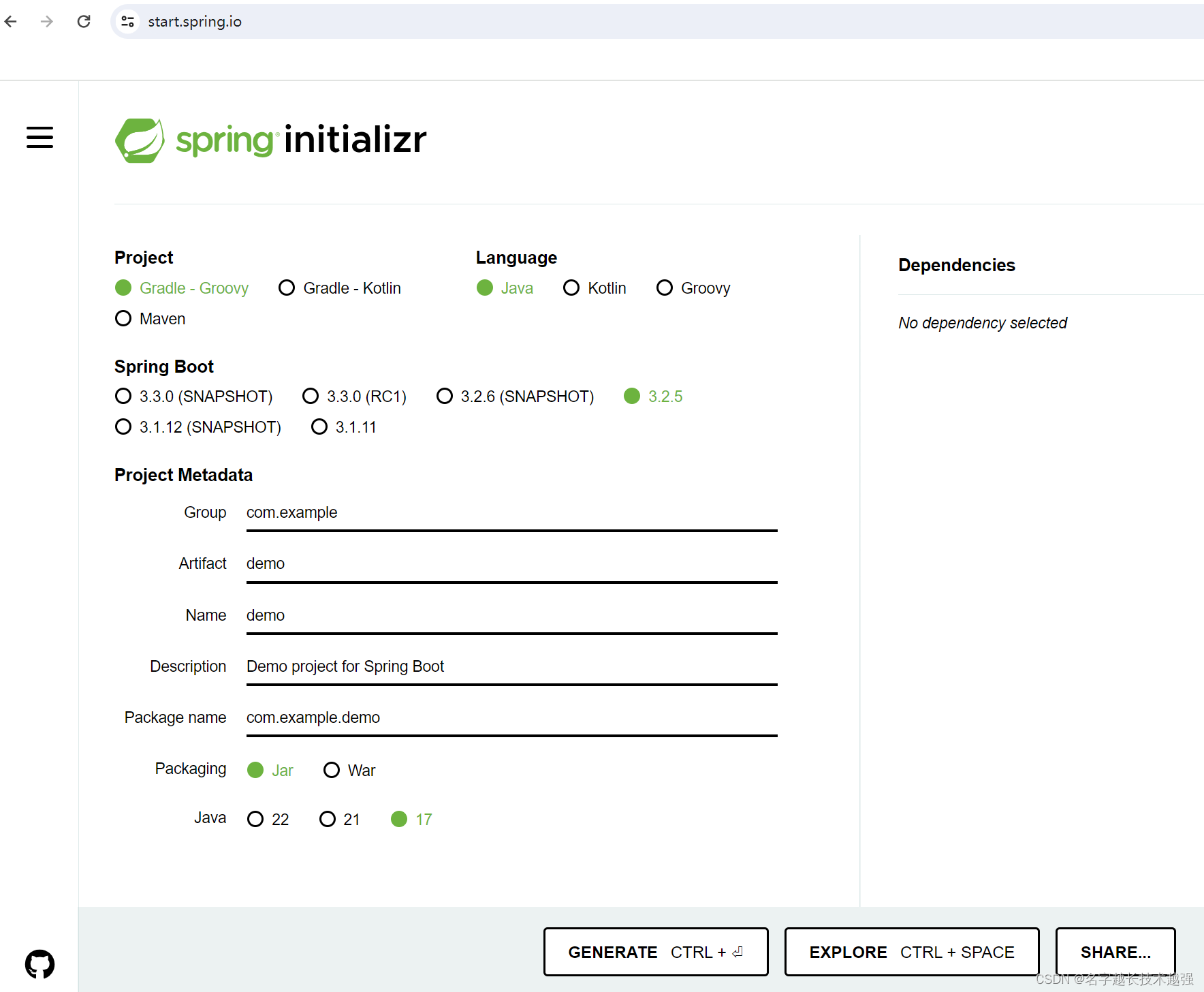Click the Packaging label

[x=191, y=769]
